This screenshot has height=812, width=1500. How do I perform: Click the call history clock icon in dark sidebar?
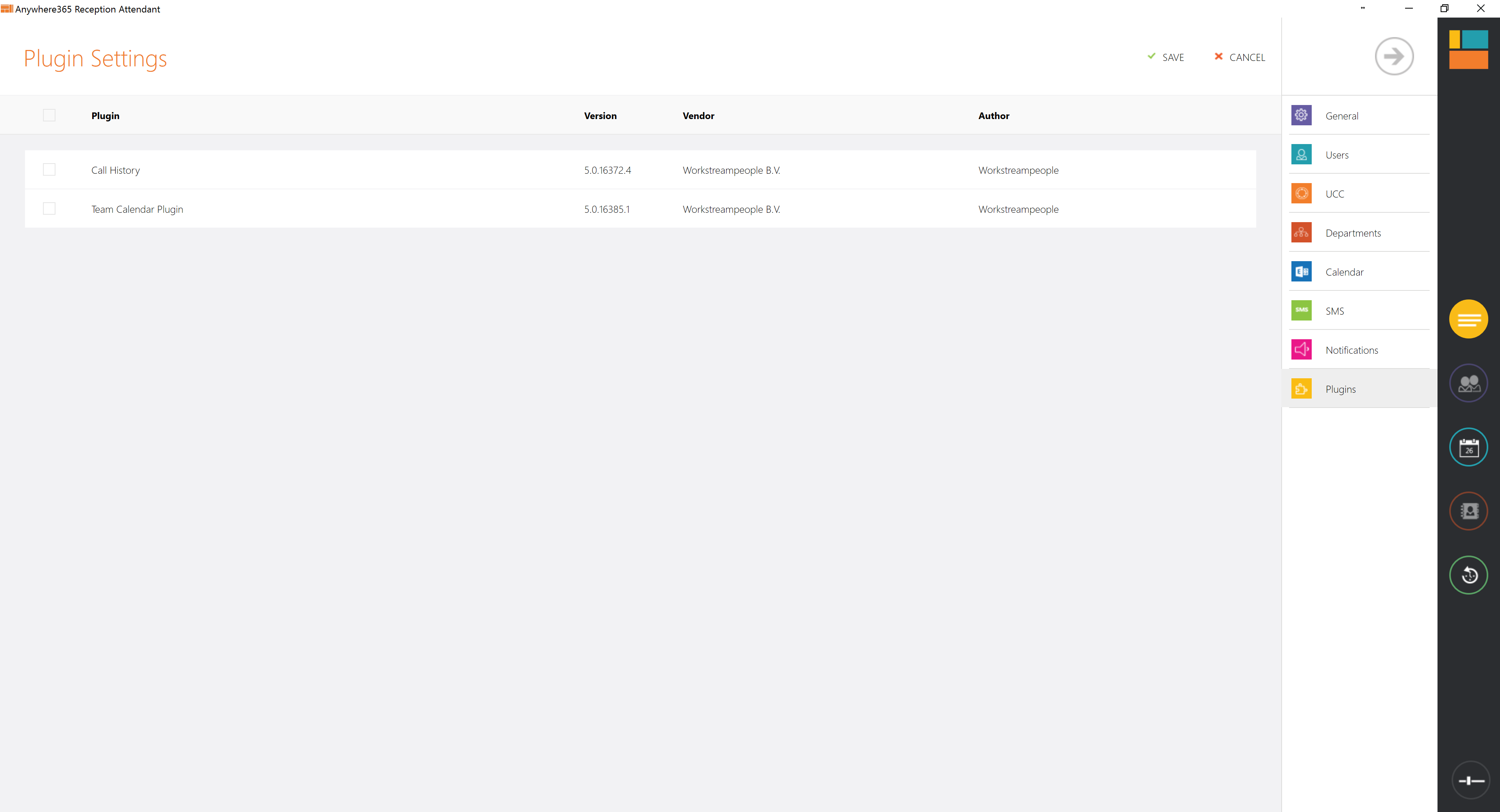(1468, 575)
